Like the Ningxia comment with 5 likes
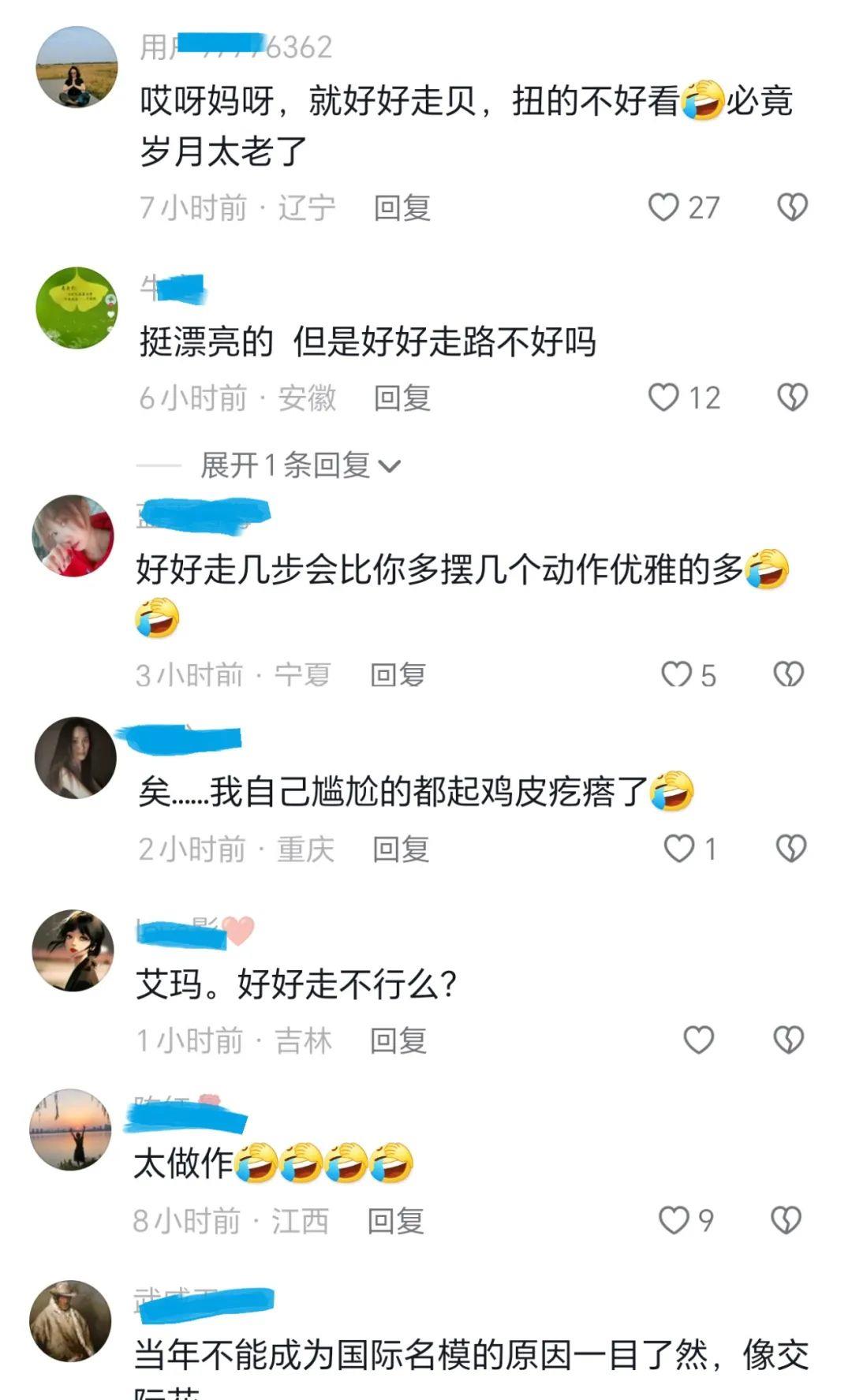The height and width of the screenshot is (1400, 852). click(x=675, y=674)
